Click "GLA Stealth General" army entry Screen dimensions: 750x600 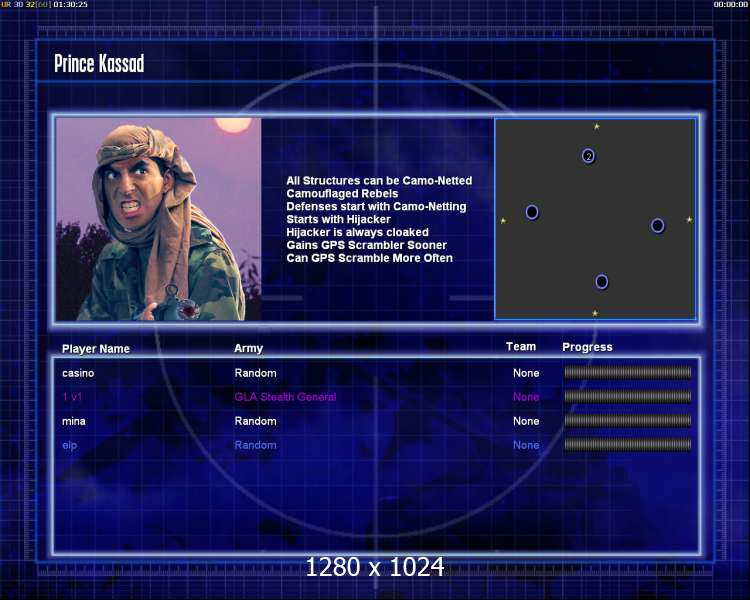(285, 397)
